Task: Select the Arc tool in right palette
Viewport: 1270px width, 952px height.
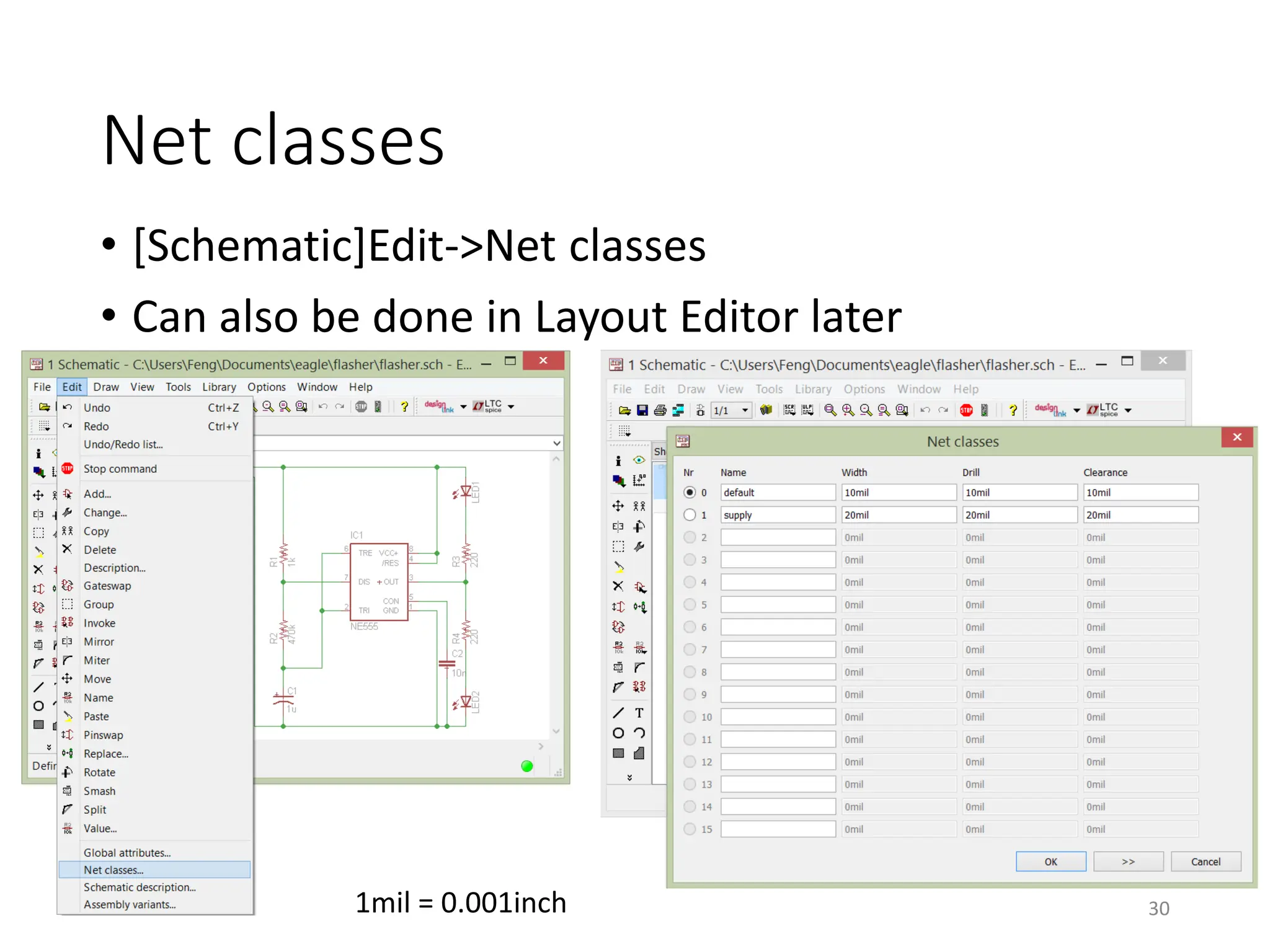Action: coord(639,733)
